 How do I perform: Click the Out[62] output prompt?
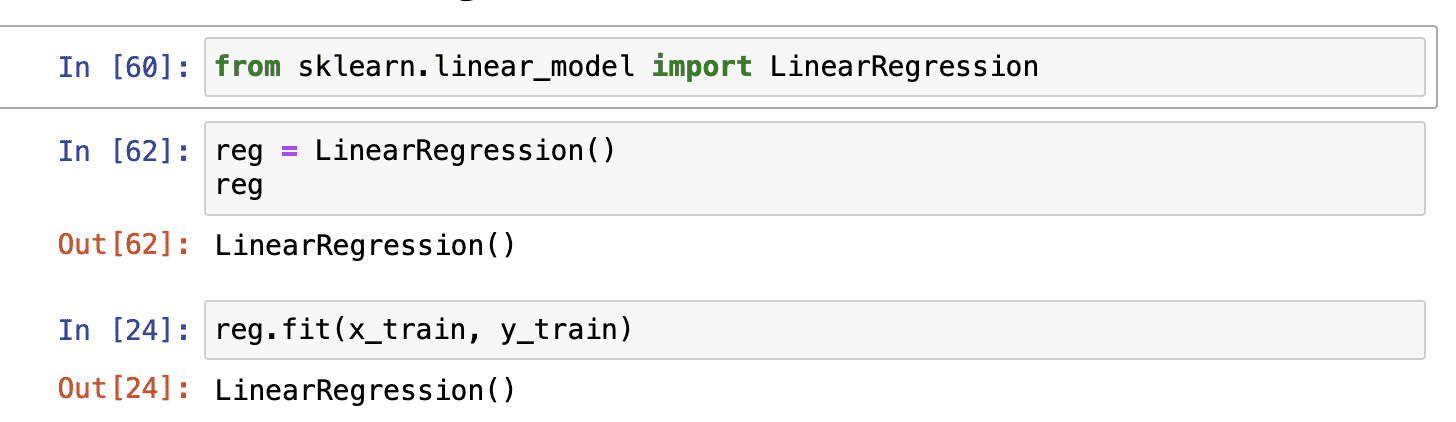pyautogui.click(x=123, y=245)
